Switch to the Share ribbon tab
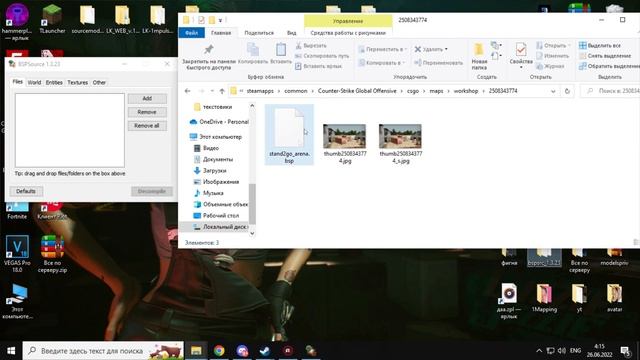Screen dimensions: 640x360 pos(259,33)
